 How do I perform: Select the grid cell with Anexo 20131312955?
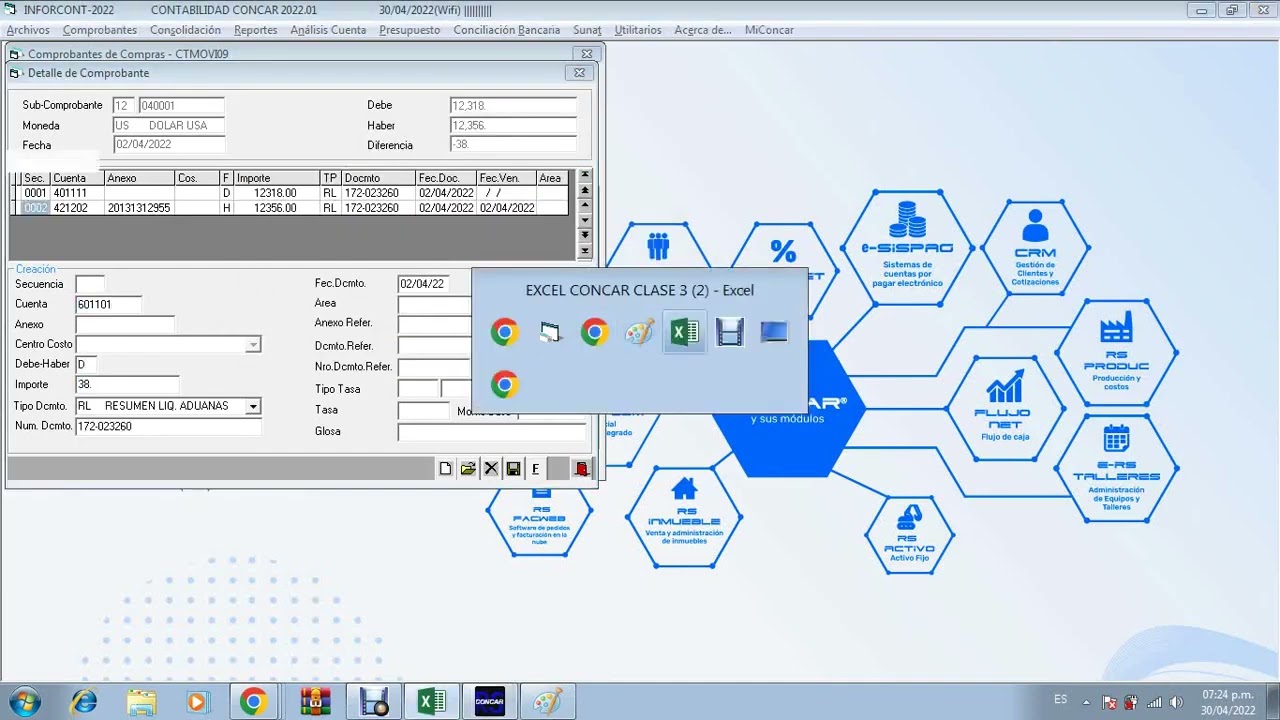pyautogui.click(x=139, y=208)
